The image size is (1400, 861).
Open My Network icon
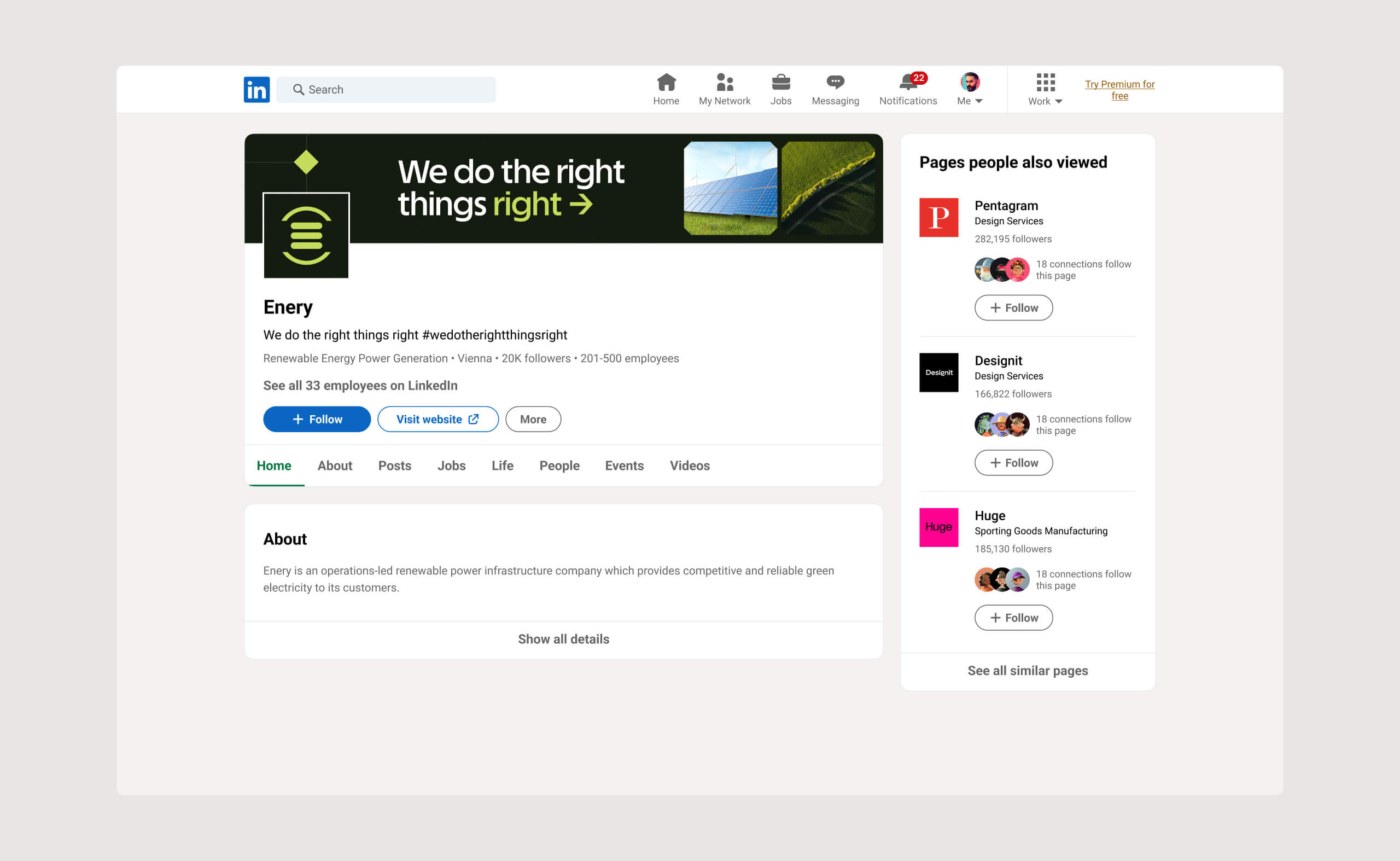[724, 83]
